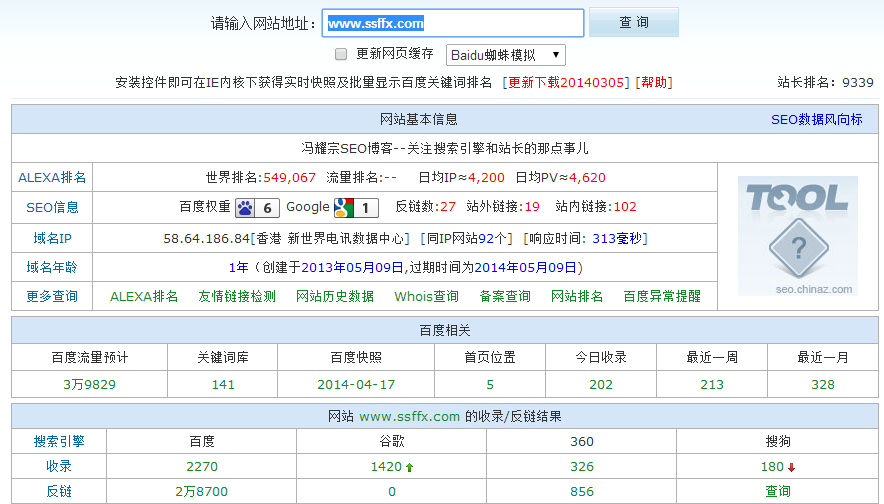Click homepage position value 5
Image resolution: width=884 pixels, height=504 pixels.
click(x=490, y=384)
